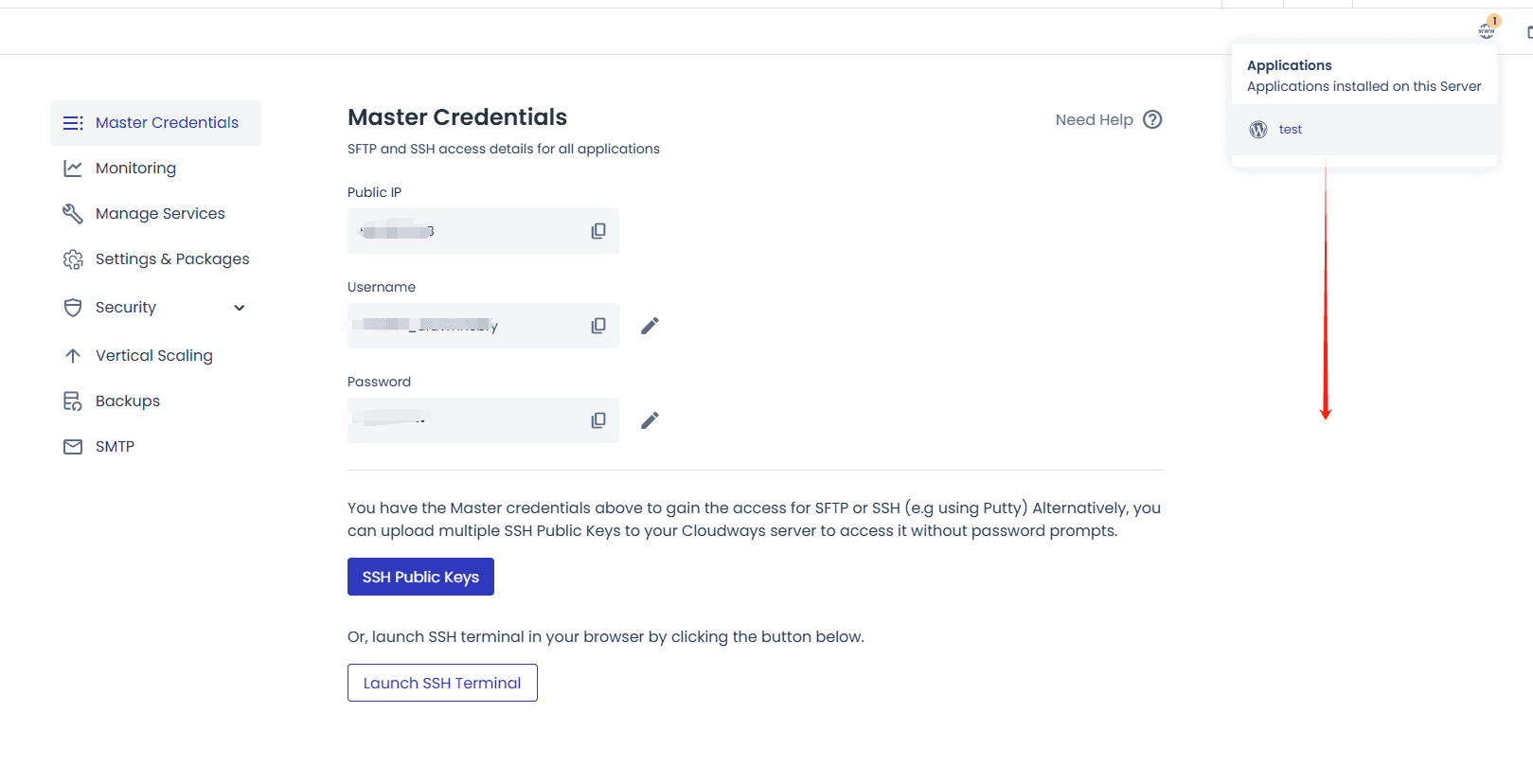Click the SSH Public Keys button
Screen dimensions: 1533x784
click(x=420, y=577)
